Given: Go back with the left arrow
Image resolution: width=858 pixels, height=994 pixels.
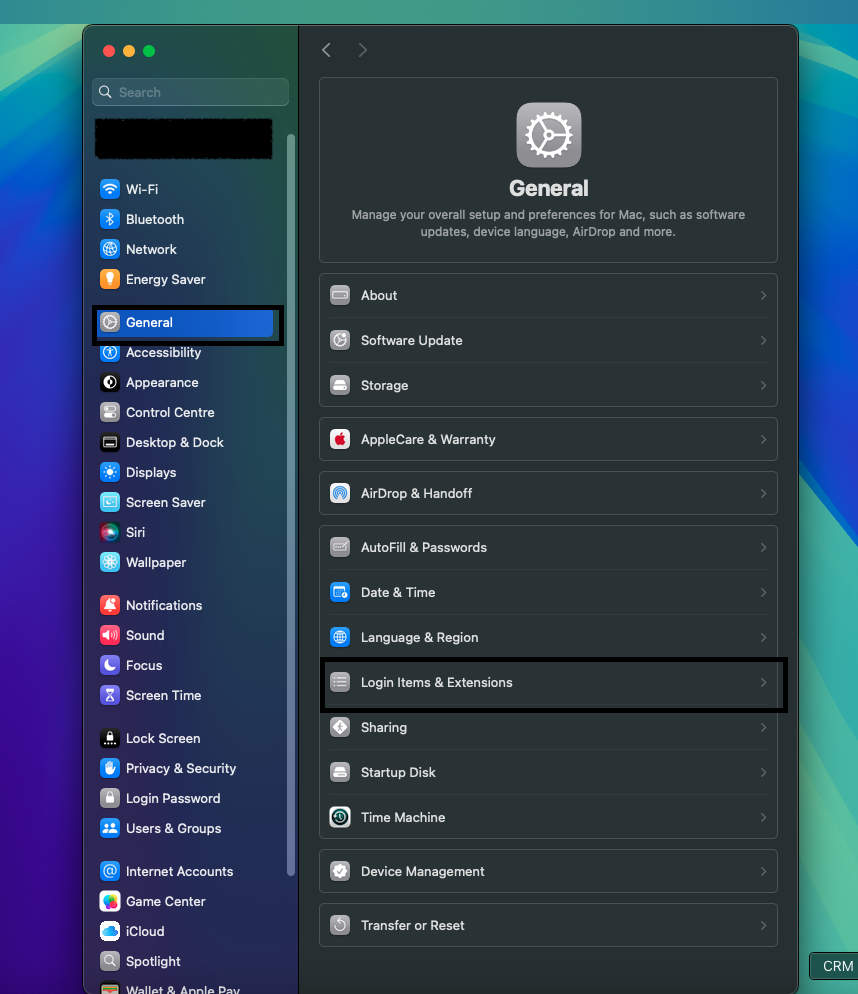Looking at the screenshot, I should [x=327, y=50].
